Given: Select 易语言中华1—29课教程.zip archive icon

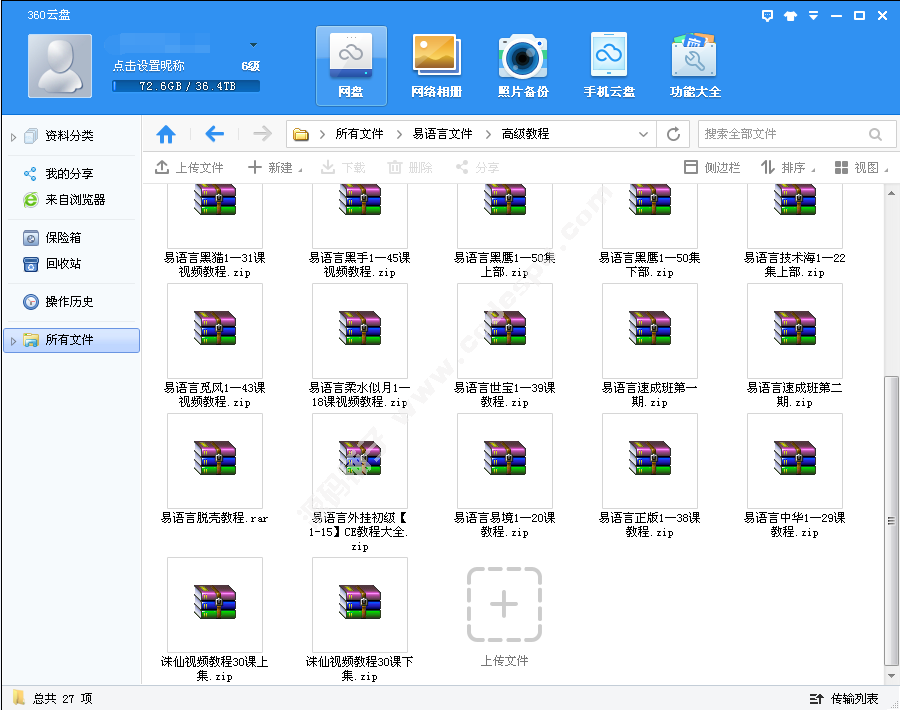Looking at the screenshot, I should 794,457.
